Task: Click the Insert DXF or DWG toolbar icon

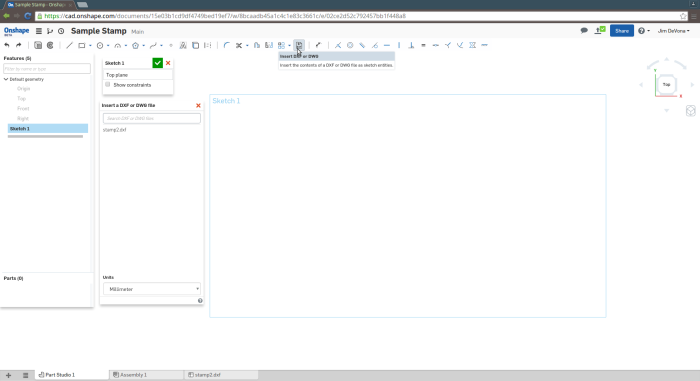Action: point(299,45)
